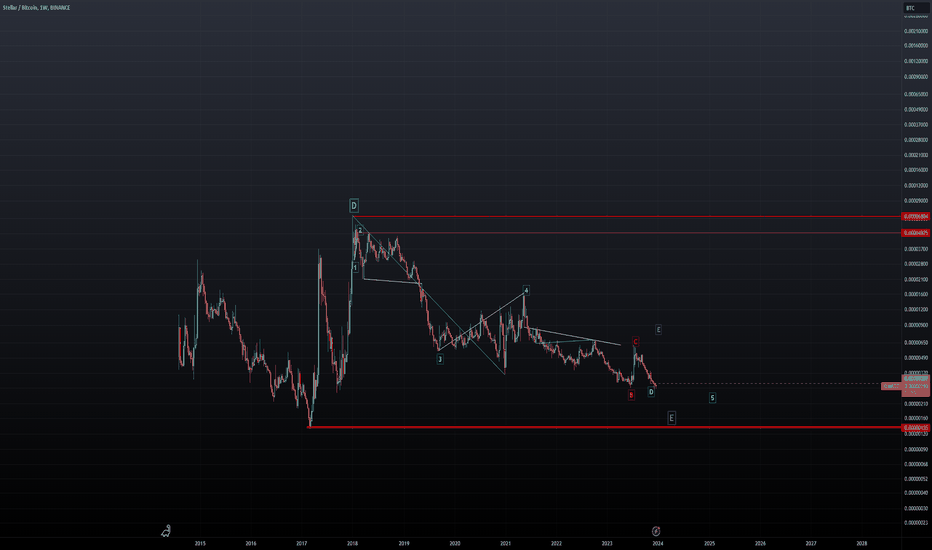932x550 pixels.
Task: Click the 0.00028000 price axis label
Action: (x=916, y=140)
